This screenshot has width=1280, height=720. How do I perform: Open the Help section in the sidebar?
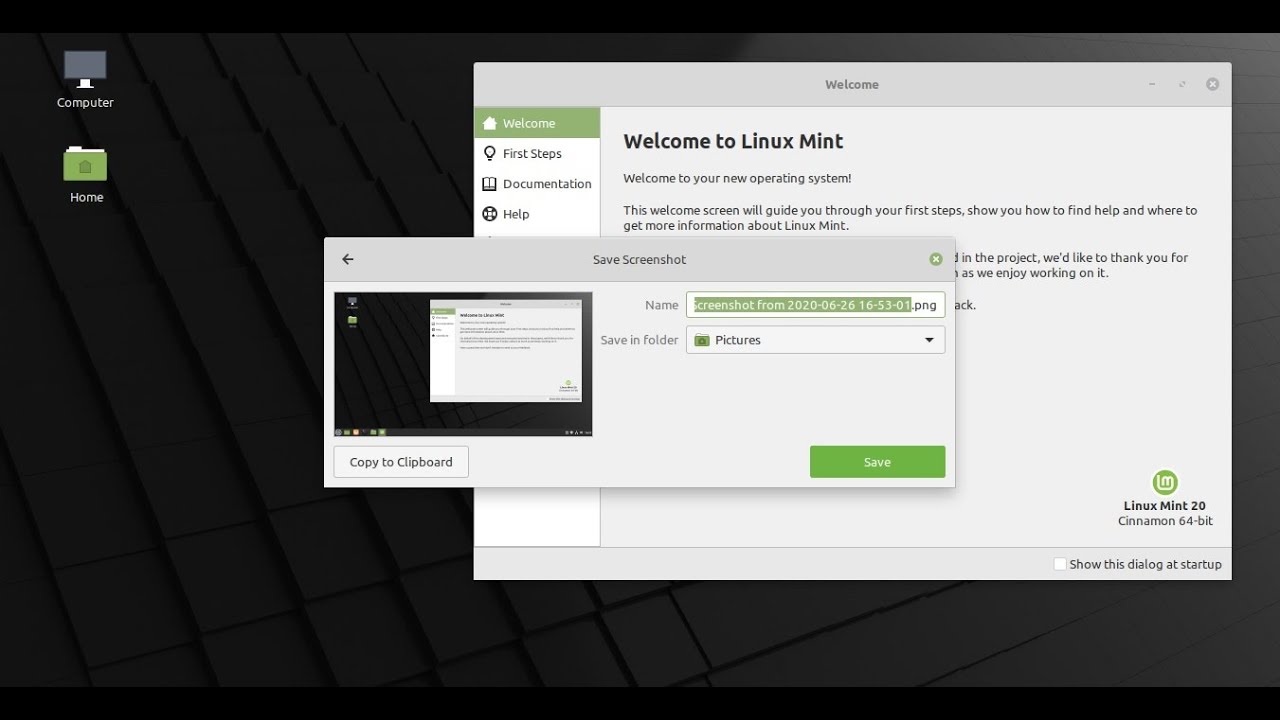[537, 213]
